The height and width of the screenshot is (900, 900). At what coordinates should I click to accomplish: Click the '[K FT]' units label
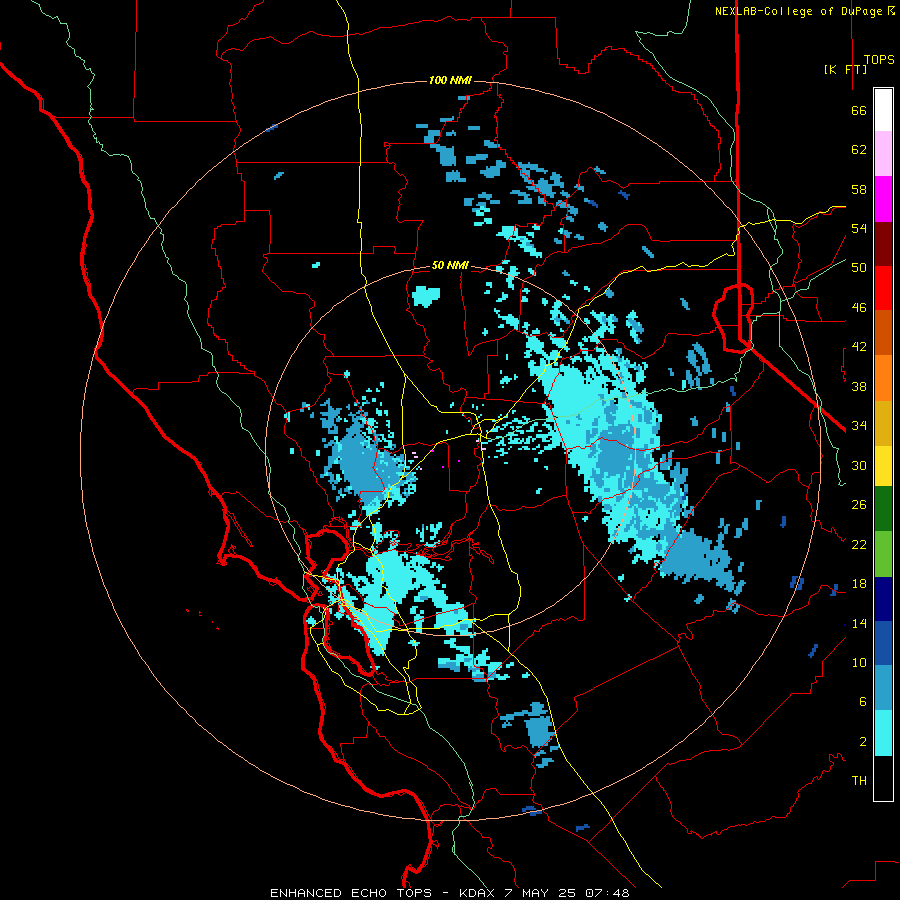845,69
